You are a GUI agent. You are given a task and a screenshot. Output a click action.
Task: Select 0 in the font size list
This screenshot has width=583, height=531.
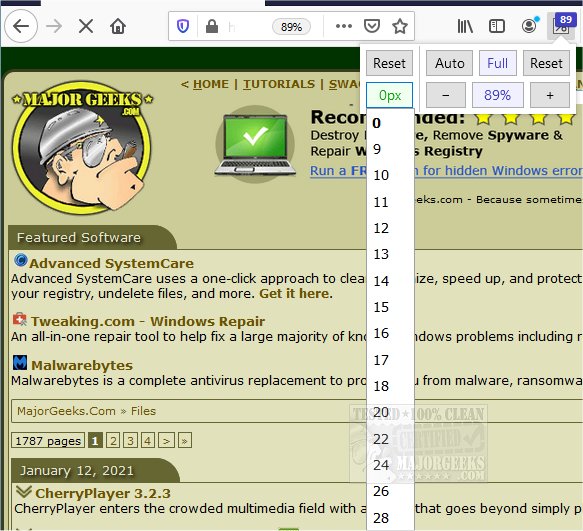pyautogui.click(x=390, y=123)
